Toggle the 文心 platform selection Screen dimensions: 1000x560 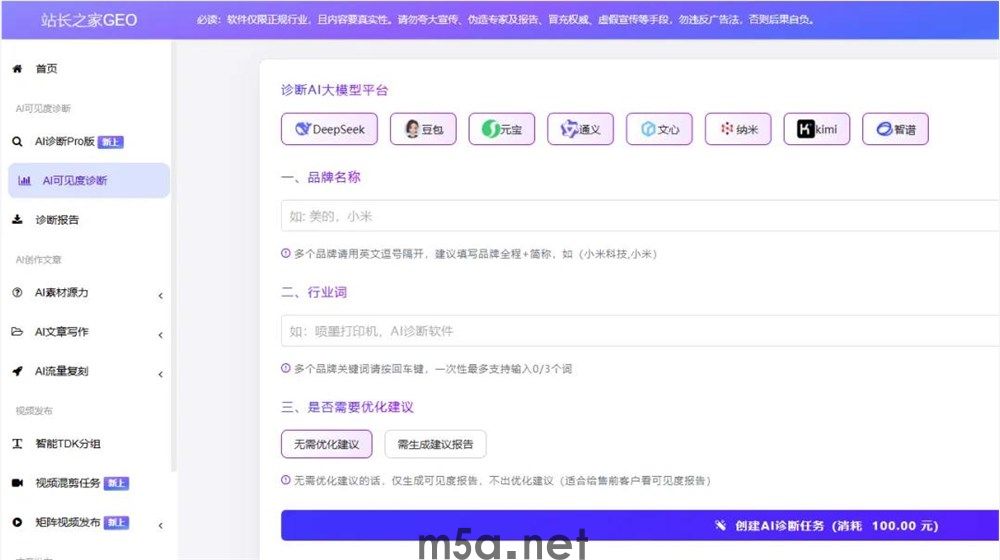[659, 129]
